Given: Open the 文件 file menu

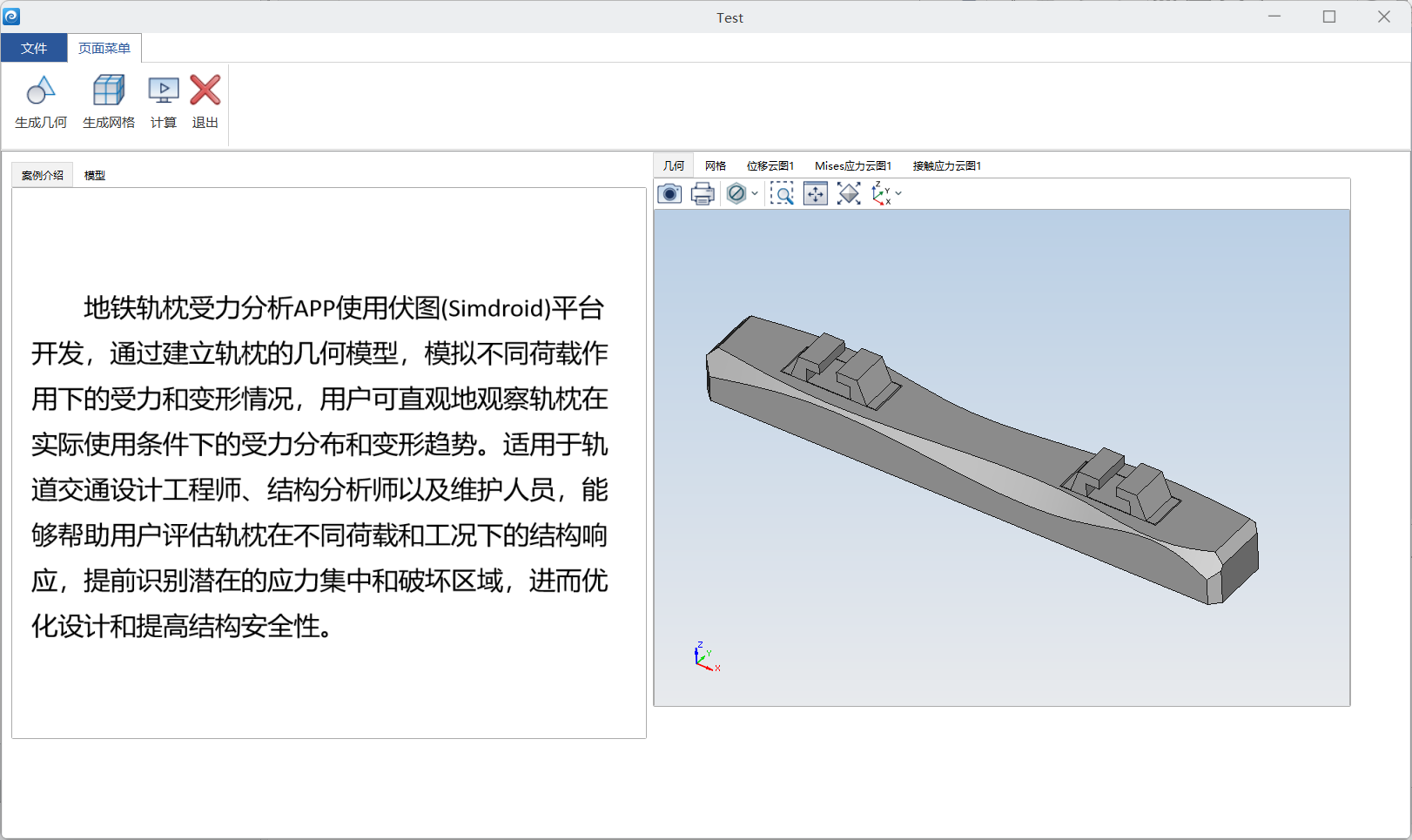Looking at the screenshot, I should [x=34, y=48].
